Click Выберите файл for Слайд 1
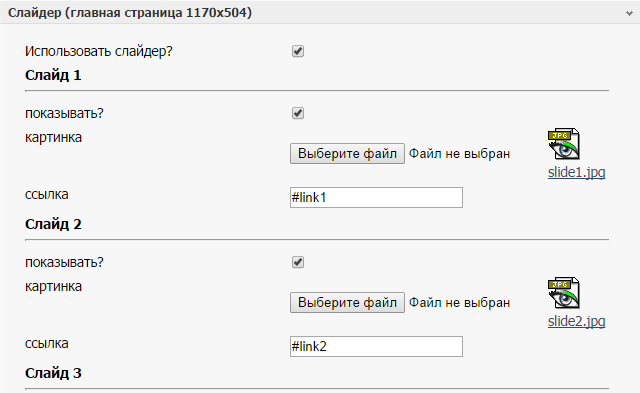This screenshot has width=640, height=393. pyautogui.click(x=347, y=153)
